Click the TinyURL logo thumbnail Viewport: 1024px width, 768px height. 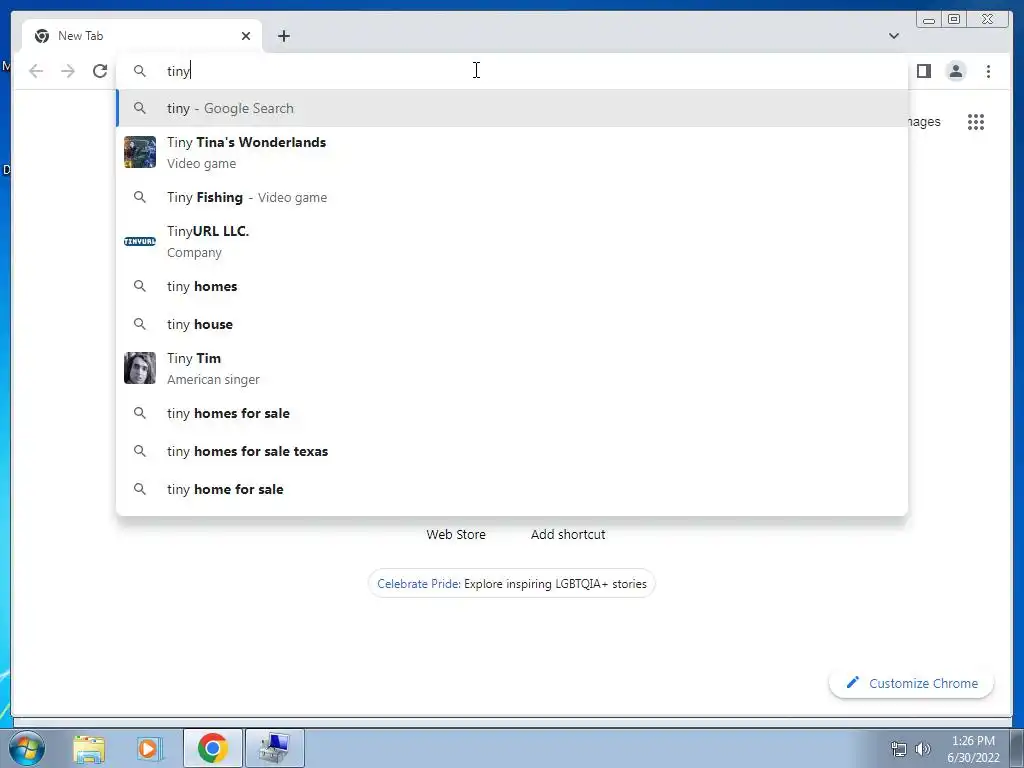click(x=140, y=242)
